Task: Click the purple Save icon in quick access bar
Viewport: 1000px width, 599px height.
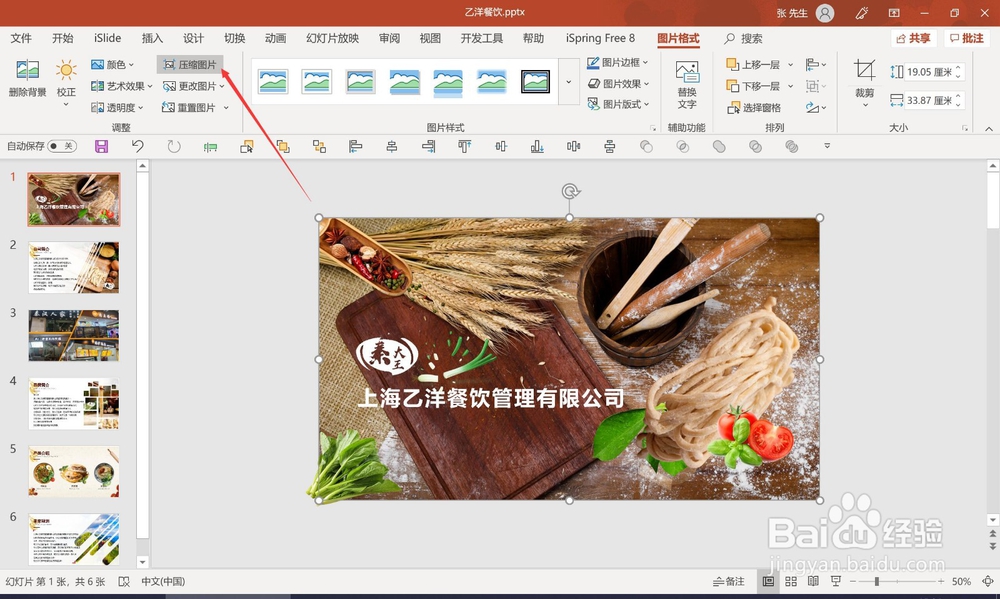Action: (101, 147)
